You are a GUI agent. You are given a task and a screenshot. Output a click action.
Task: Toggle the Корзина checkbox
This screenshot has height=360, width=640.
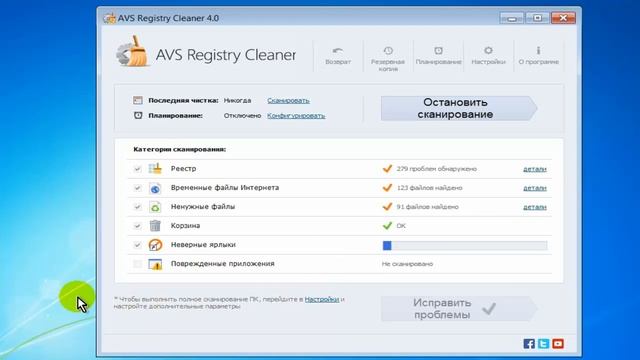[137, 226]
